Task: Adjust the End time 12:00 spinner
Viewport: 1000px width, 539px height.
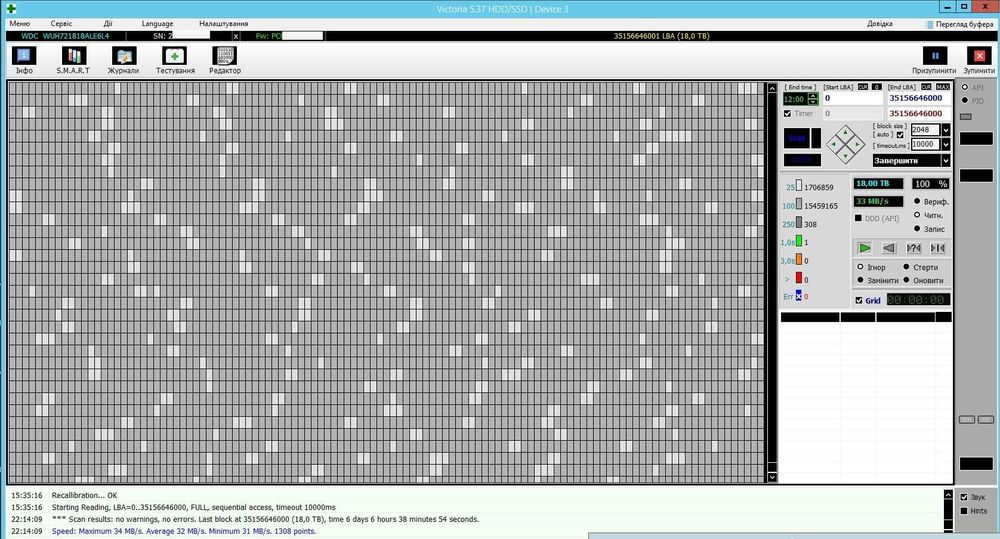Action: pos(812,99)
